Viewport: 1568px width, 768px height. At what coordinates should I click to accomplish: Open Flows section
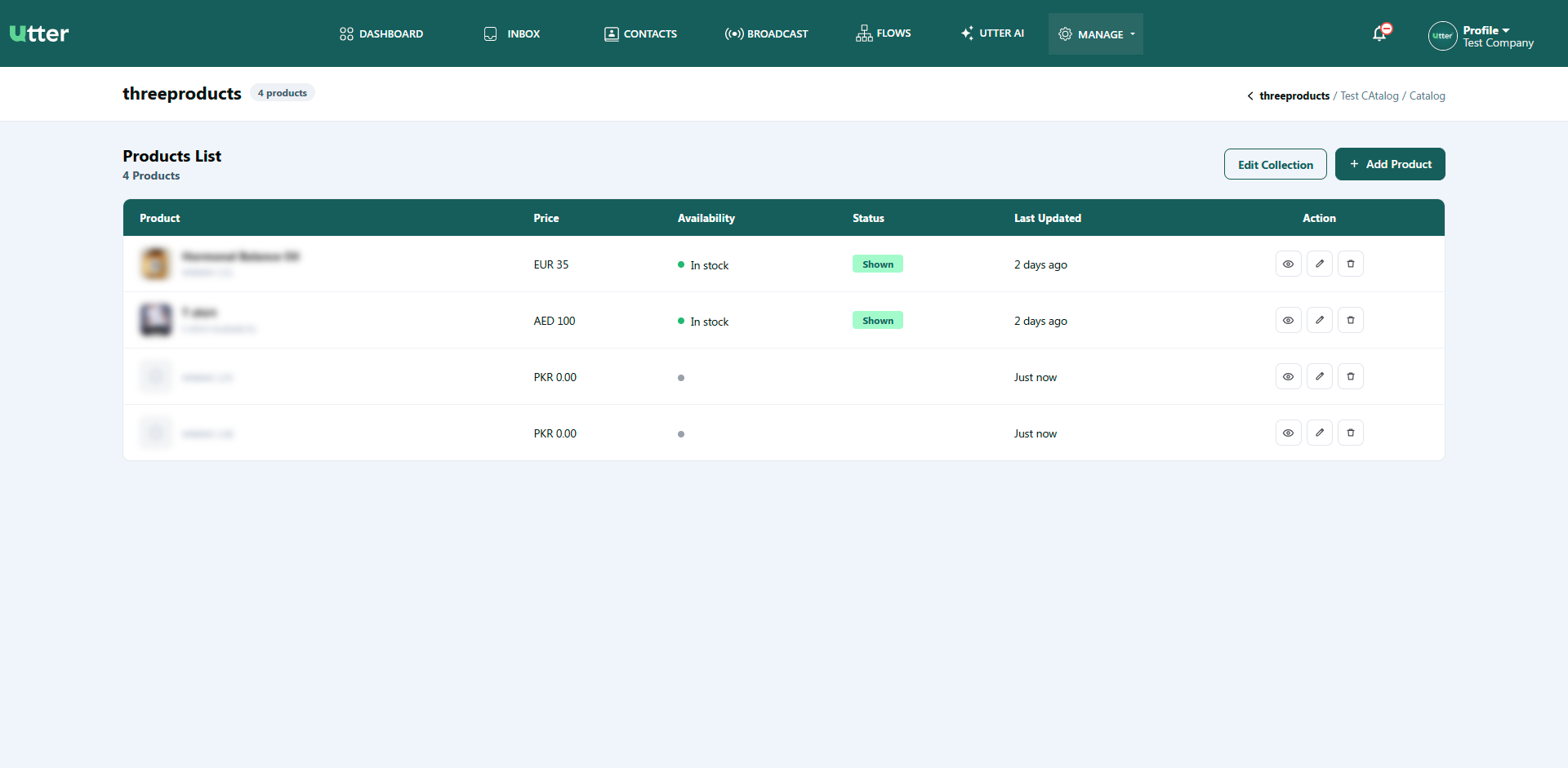coord(883,33)
